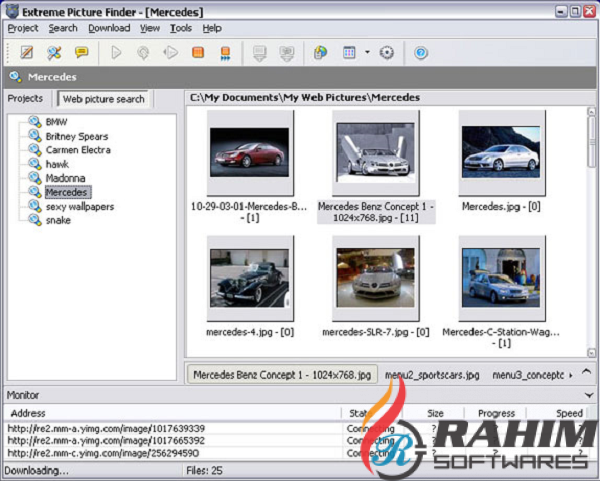Image resolution: width=600 pixels, height=481 pixels.
Task: Click the web browser globe icon
Action: [320, 53]
